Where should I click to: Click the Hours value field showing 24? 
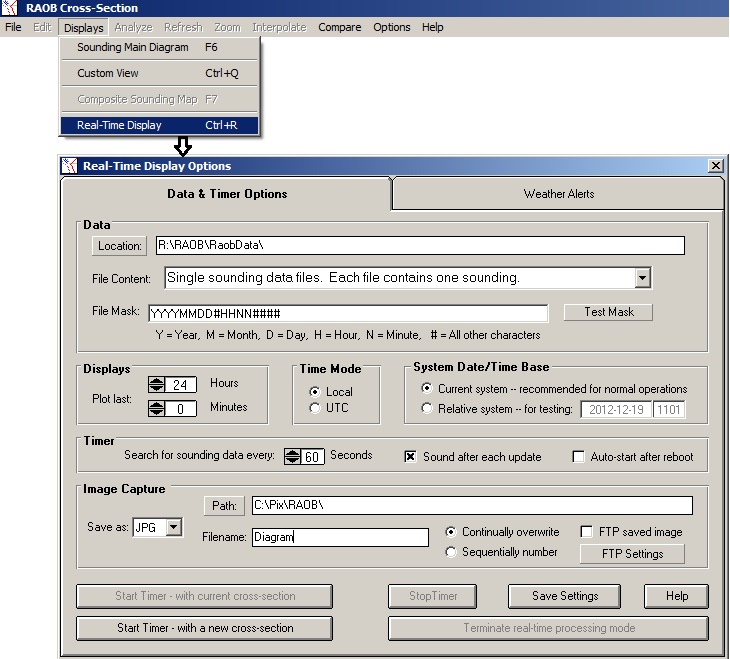(x=180, y=385)
